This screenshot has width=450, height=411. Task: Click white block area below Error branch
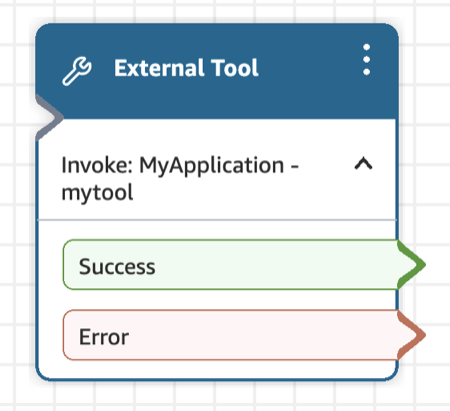[217, 369]
